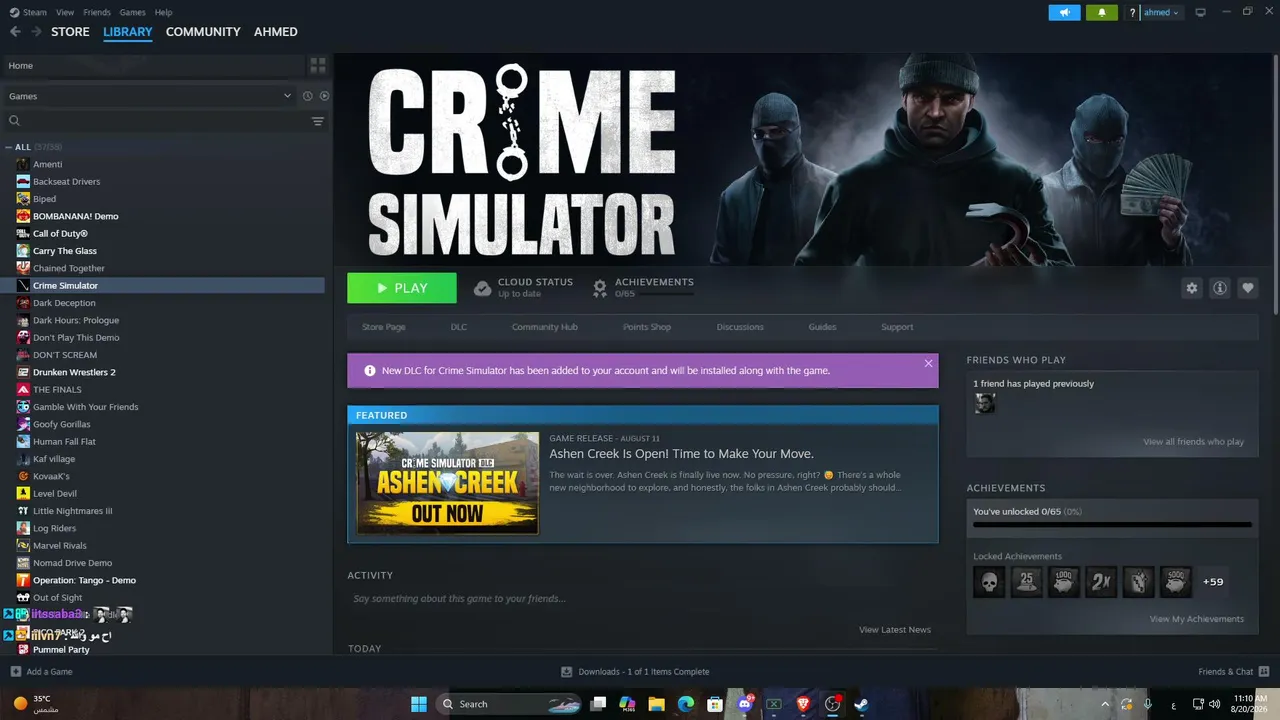Open the Store Page link
The height and width of the screenshot is (720, 1280).
[x=384, y=327]
